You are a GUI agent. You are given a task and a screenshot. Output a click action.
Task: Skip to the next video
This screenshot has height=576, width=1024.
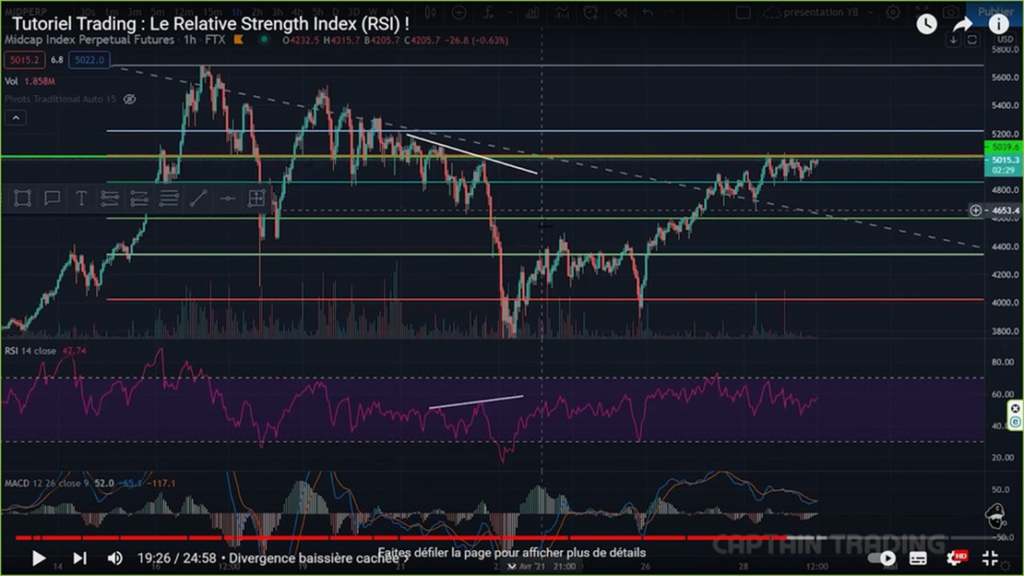coord(80,558)
